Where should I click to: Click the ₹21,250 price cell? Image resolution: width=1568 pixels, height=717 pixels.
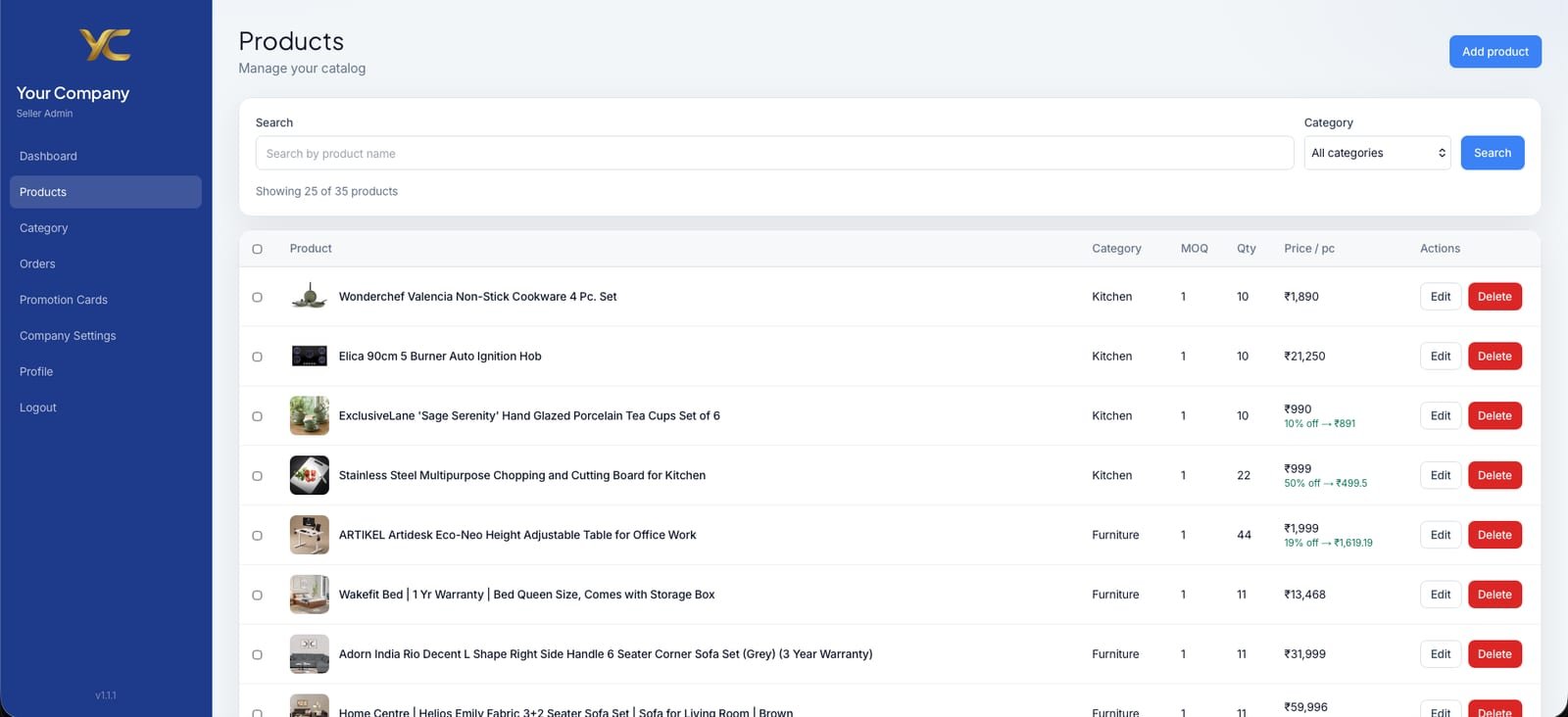[1304, 357]
